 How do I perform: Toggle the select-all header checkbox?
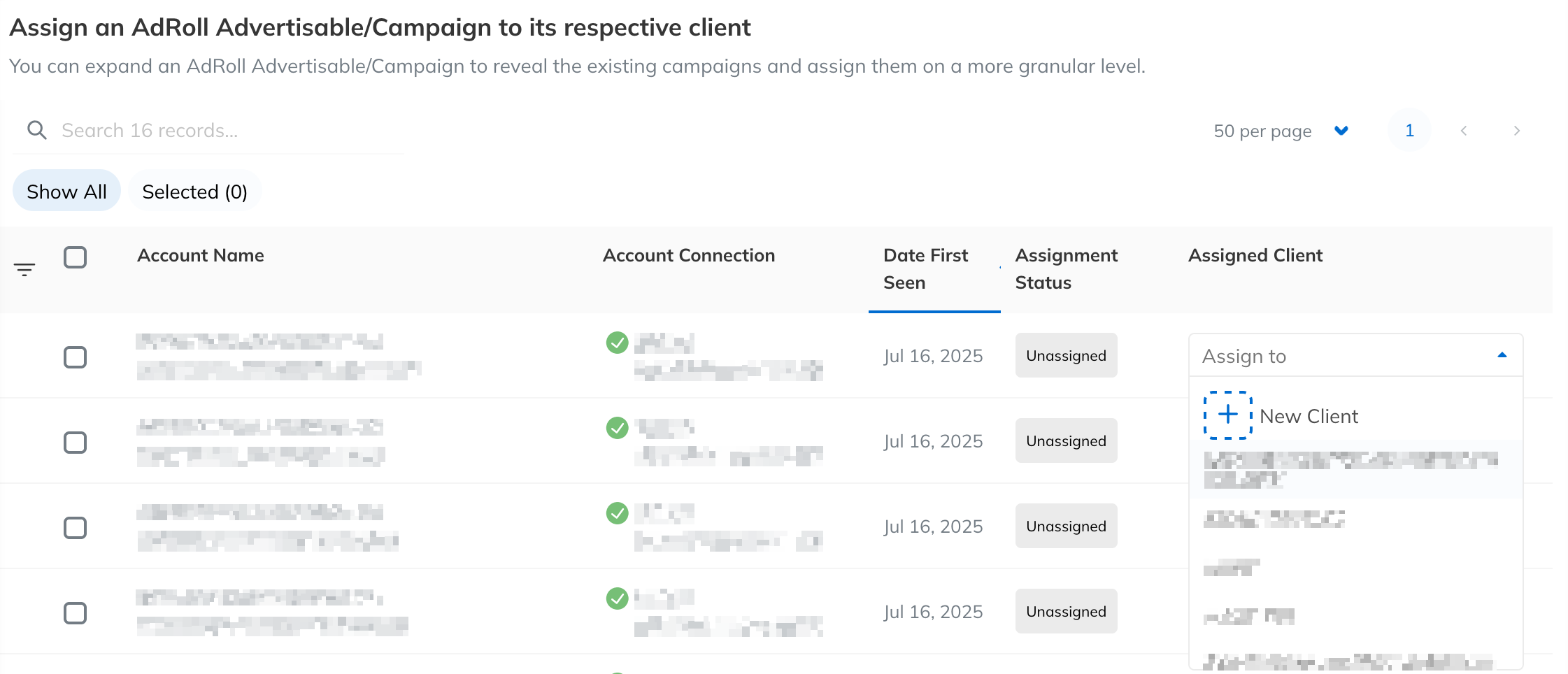[75, 257]
